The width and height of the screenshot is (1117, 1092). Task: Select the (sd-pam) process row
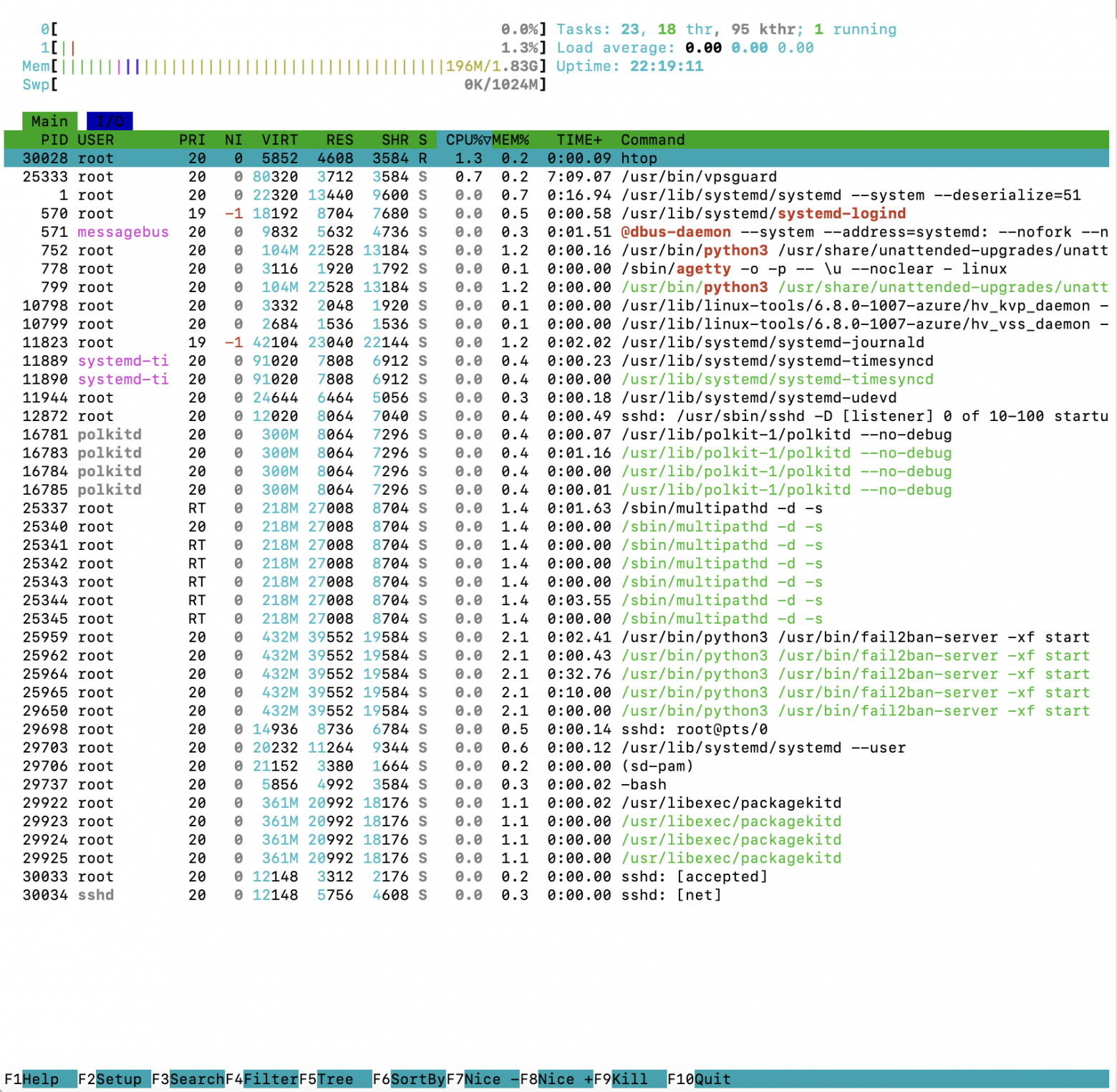556,767
